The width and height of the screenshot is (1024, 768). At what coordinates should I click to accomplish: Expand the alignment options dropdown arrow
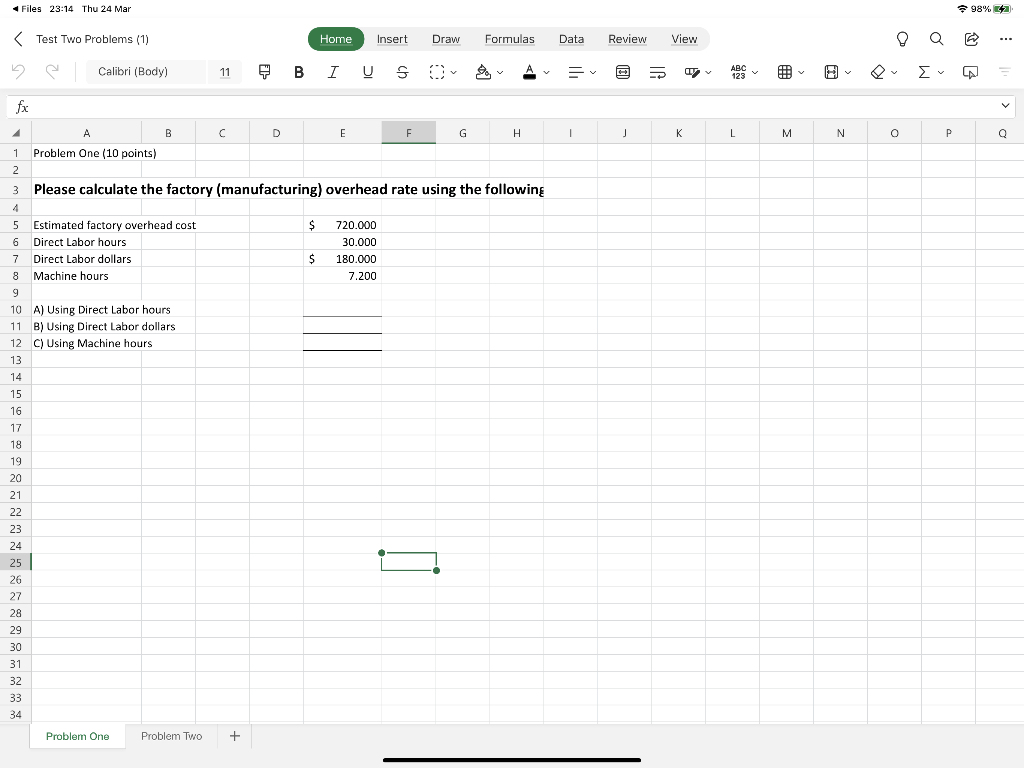593,72
